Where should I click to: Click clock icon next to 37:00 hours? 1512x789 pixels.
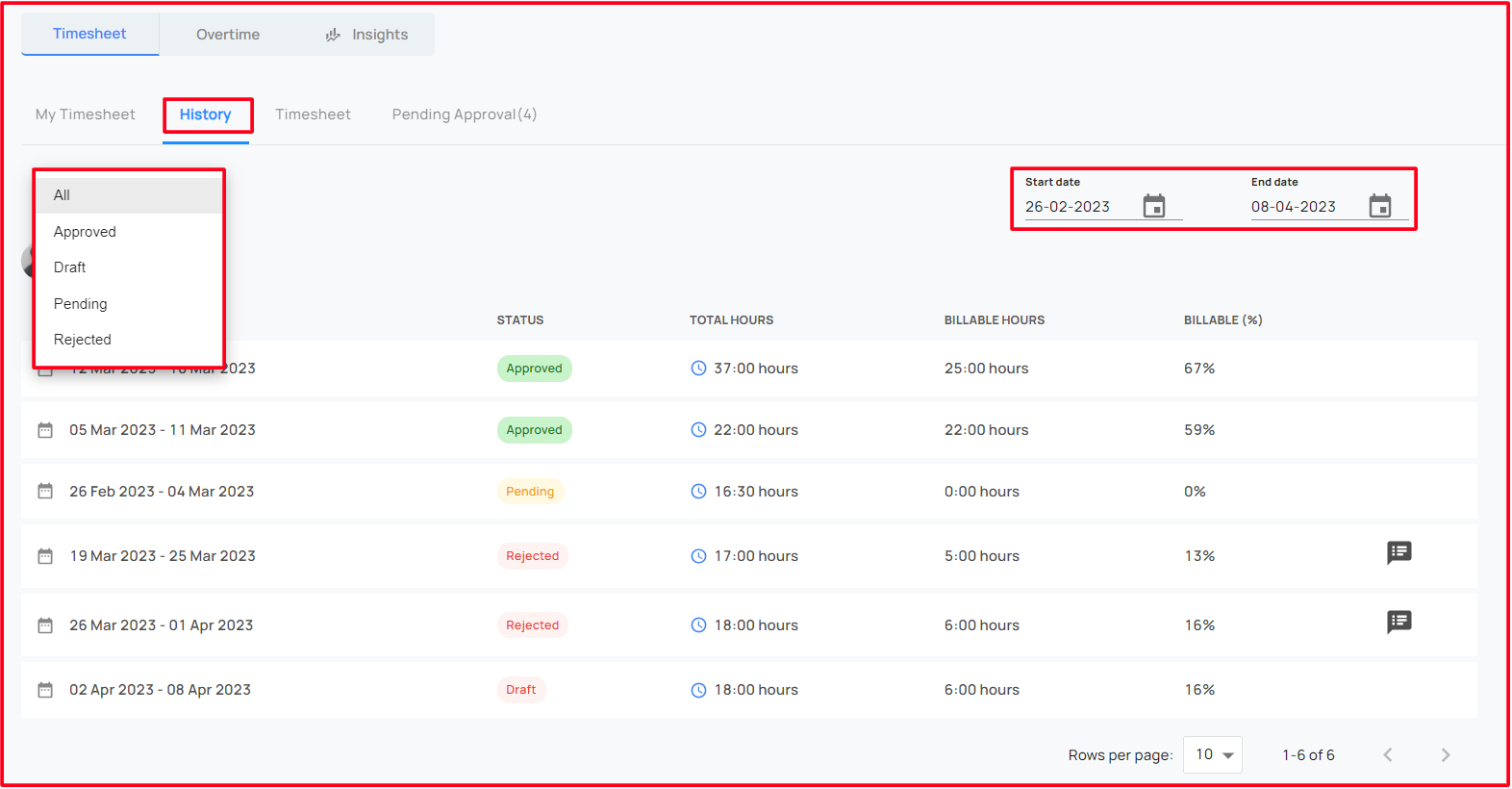pyautogui.click(x=699, y=369)
